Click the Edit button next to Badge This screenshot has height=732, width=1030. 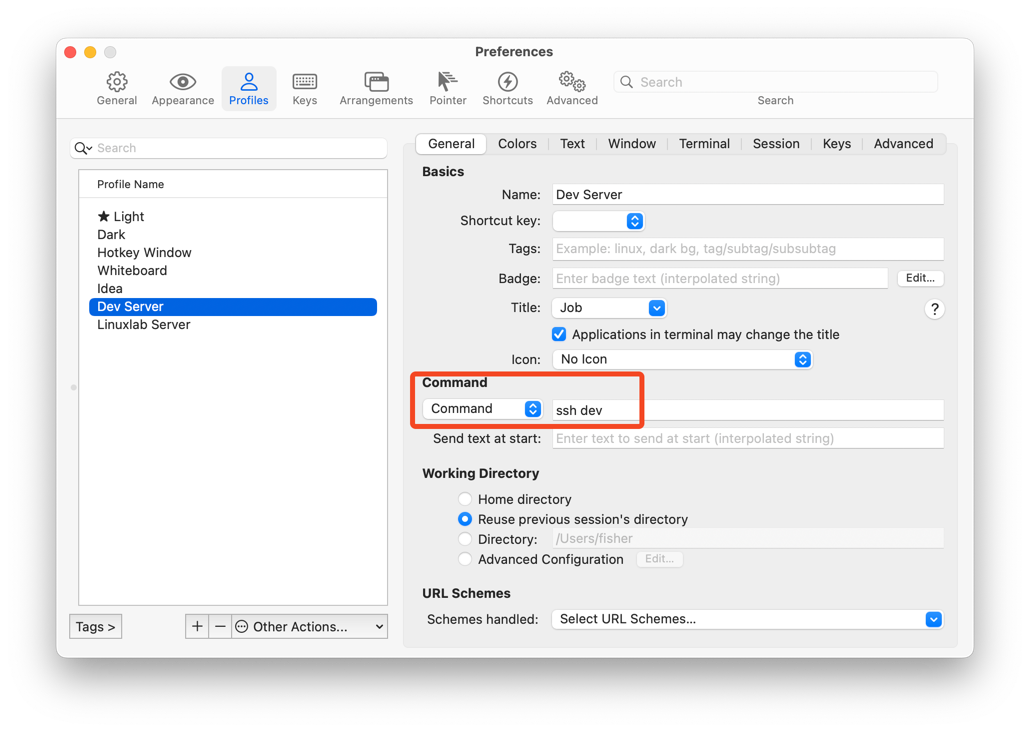coord(920,277)
